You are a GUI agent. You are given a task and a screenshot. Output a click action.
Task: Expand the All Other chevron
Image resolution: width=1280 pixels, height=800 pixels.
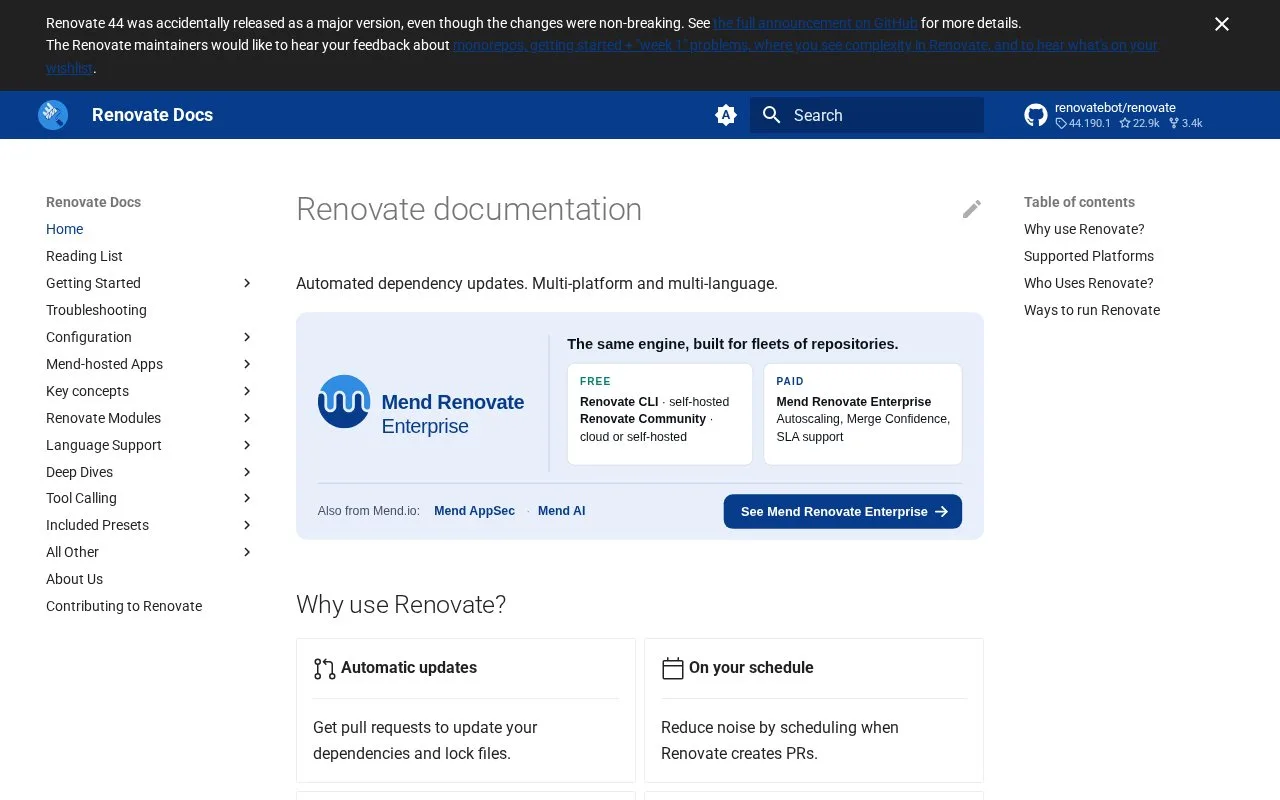(x=247, y=552)
